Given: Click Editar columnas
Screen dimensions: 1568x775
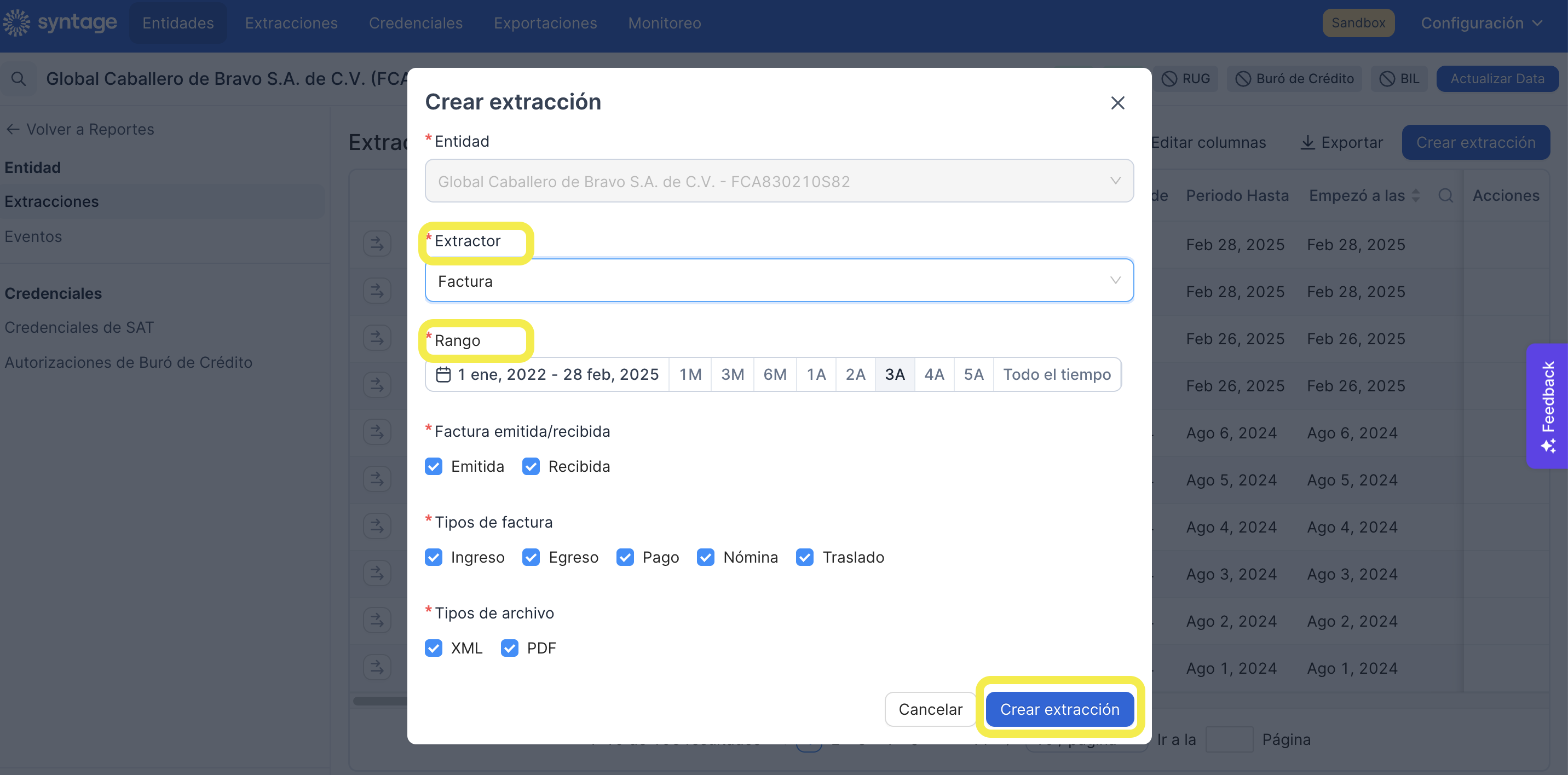Looking at the screenshot, I should 1208,142.
